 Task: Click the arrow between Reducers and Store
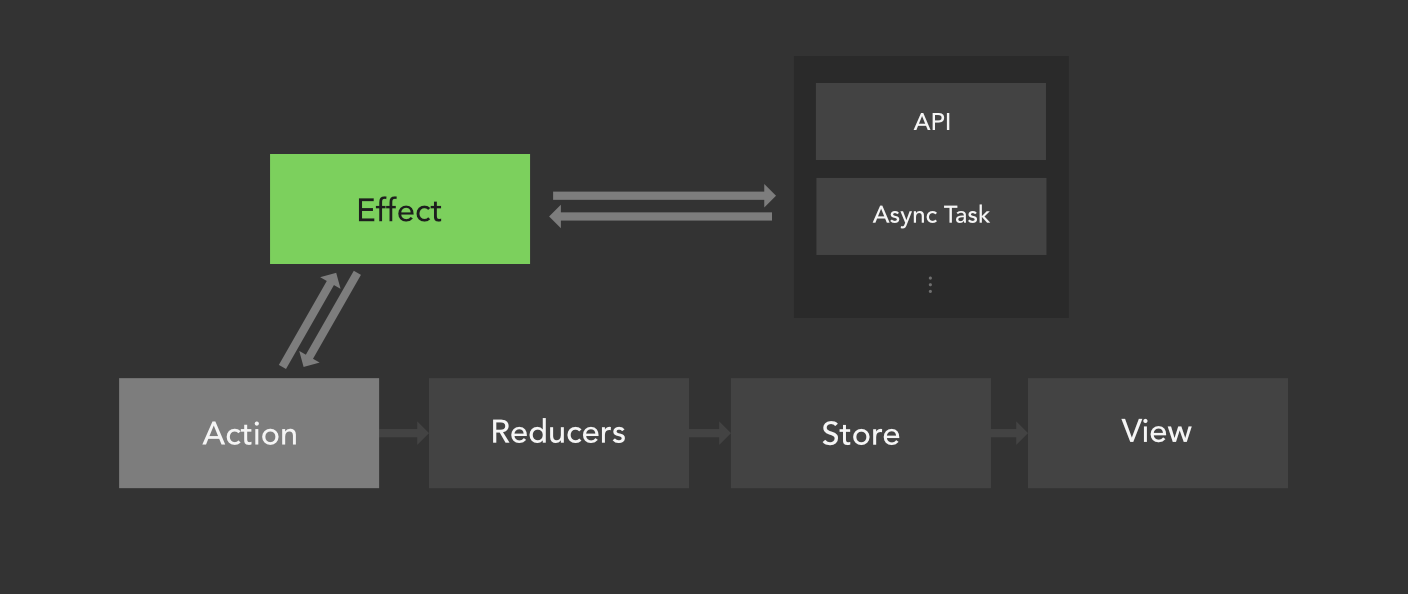(709, 433)
